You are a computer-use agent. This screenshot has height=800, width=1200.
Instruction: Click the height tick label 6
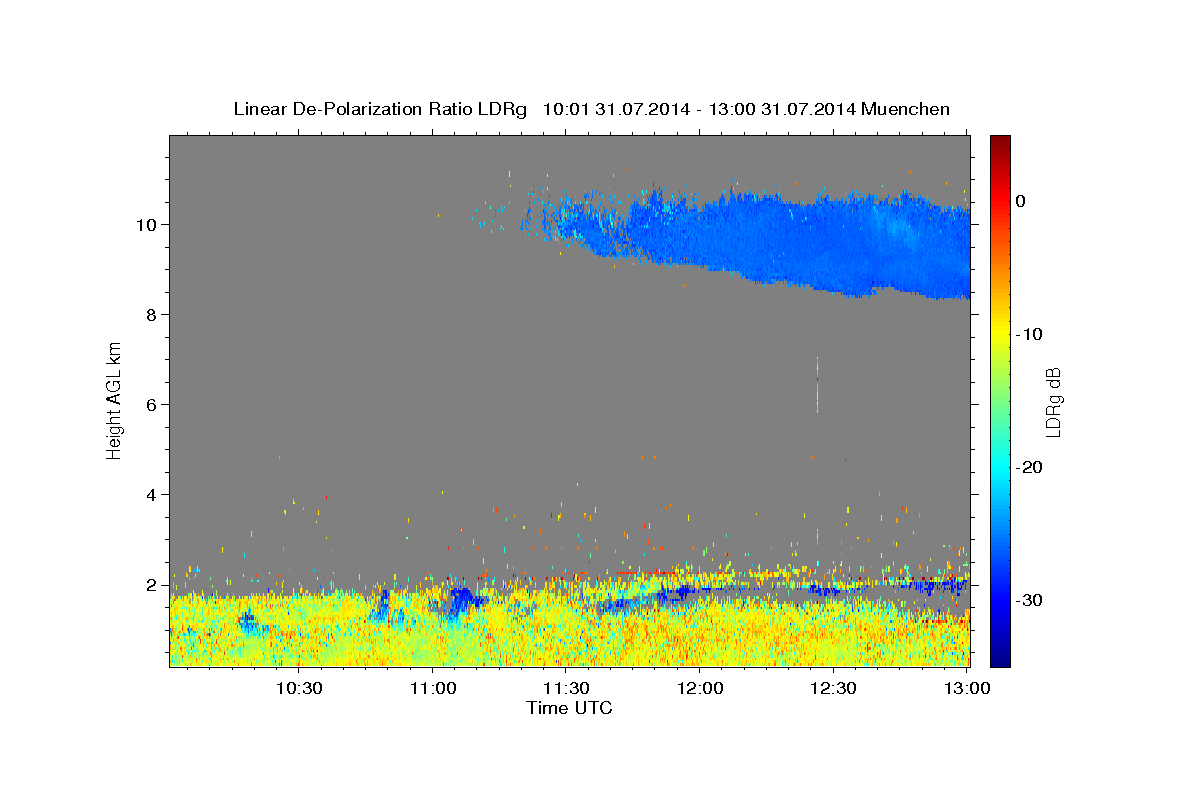point(154,404)
